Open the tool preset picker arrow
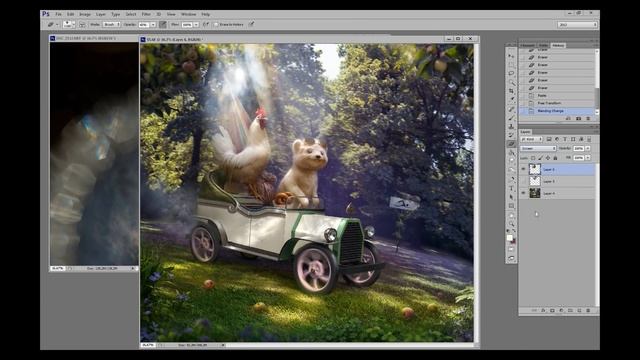This screenshot has width=640, height=360. (x=57, y=24)
